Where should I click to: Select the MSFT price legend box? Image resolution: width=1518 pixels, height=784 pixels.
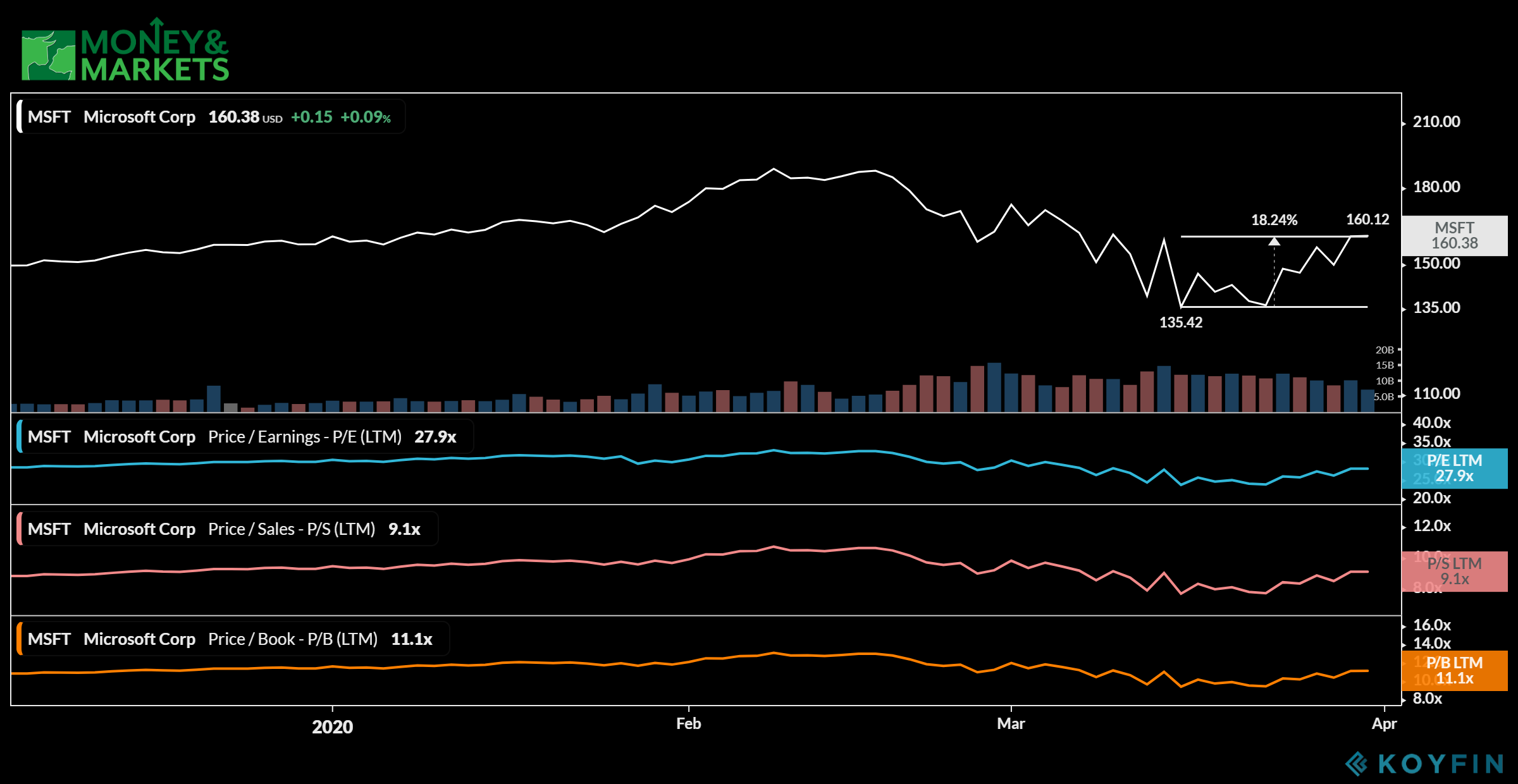[211, 117]
